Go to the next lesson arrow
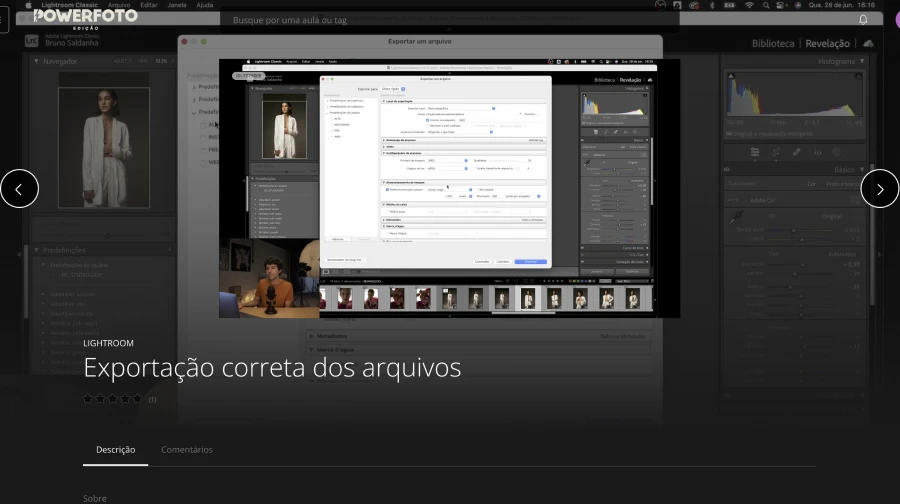Image resolution: width=900 pixels, height=504 pixels. tap(879, 189)
